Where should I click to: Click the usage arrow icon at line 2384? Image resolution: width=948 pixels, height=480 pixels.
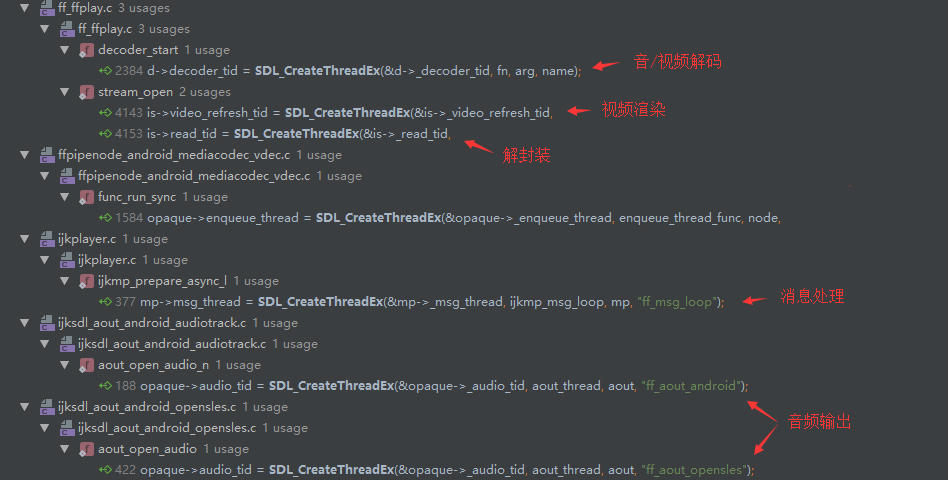pyautogui.click(x=105, y=71)
